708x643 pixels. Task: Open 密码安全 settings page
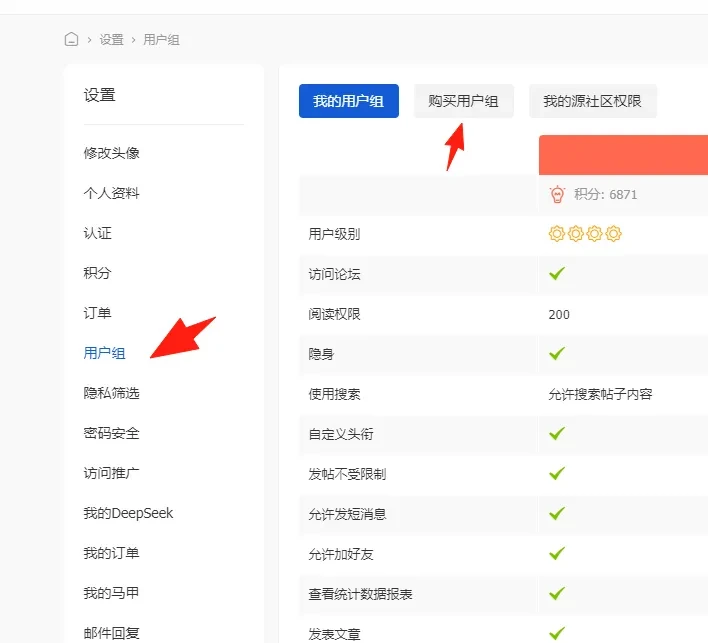[x=111, y=433]
